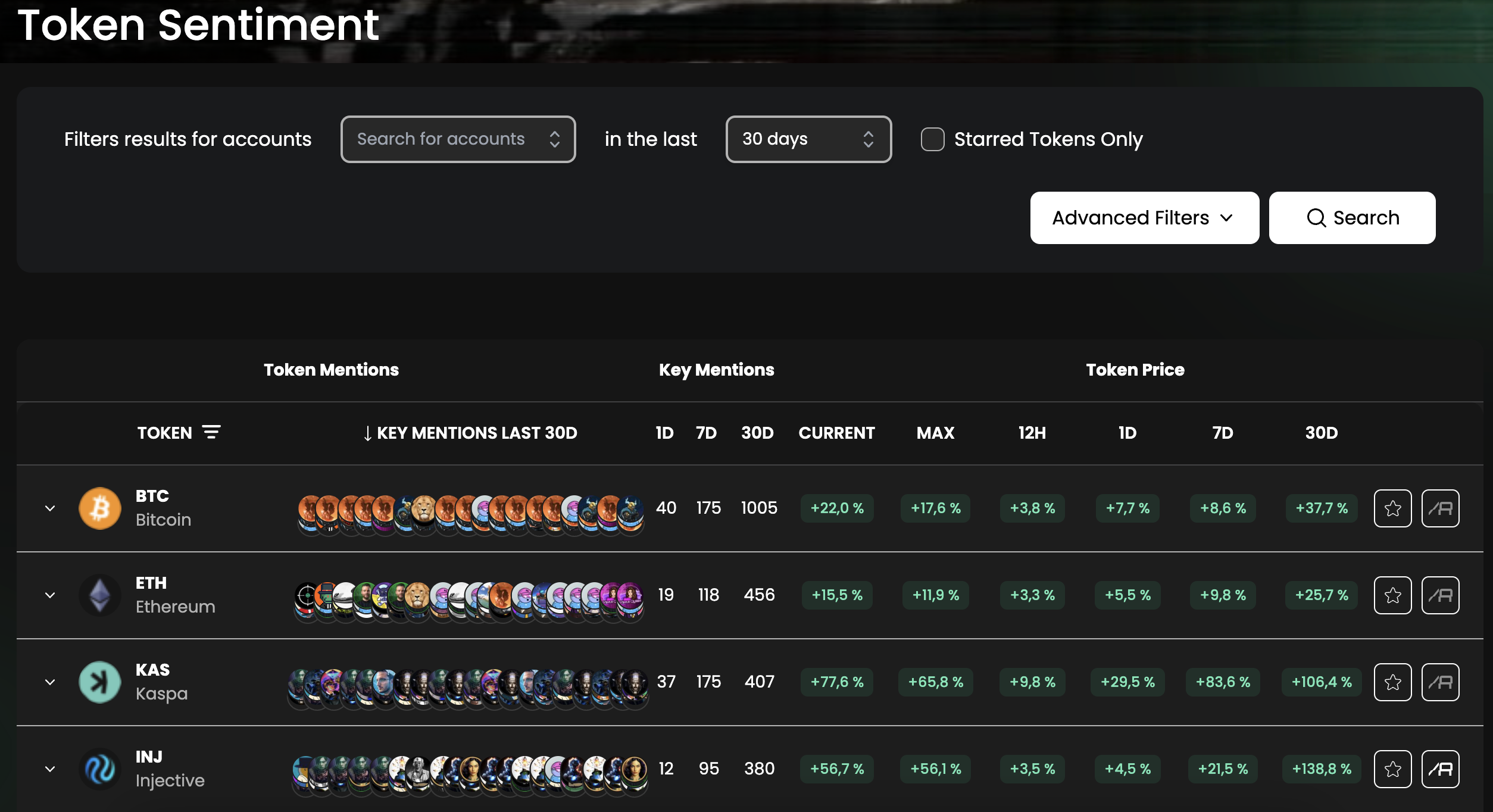
Task: Click the BTC 30D price +37,7 % badge
Action: coord(1322,508)
